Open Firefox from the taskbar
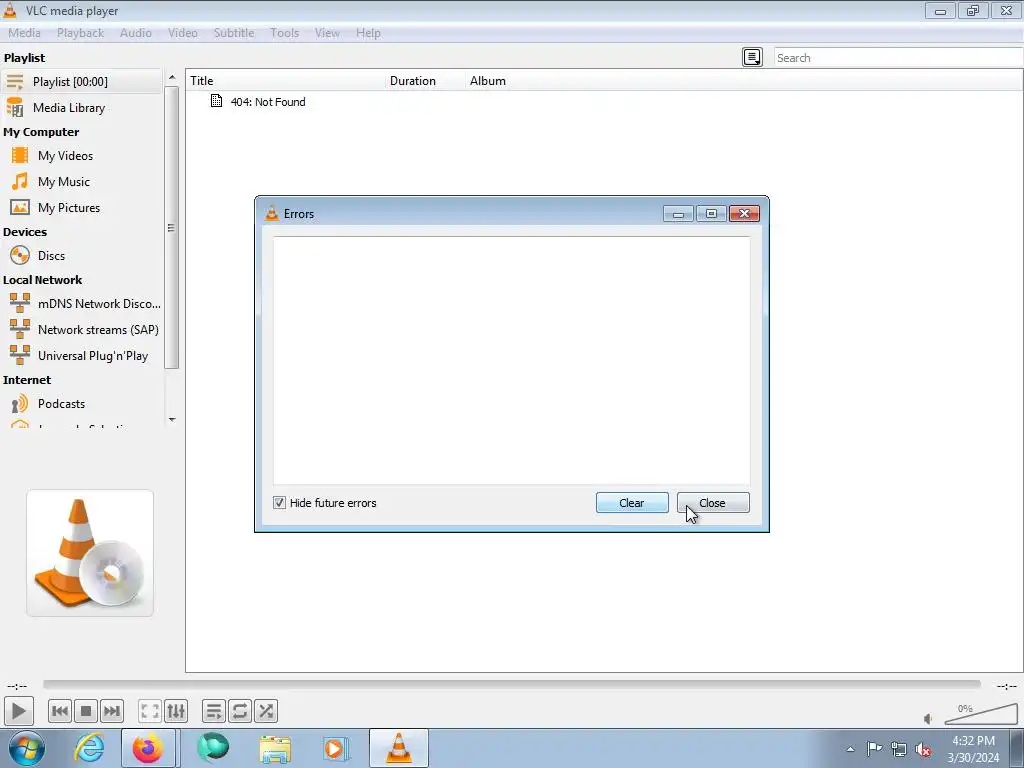 tap(148, 748)
